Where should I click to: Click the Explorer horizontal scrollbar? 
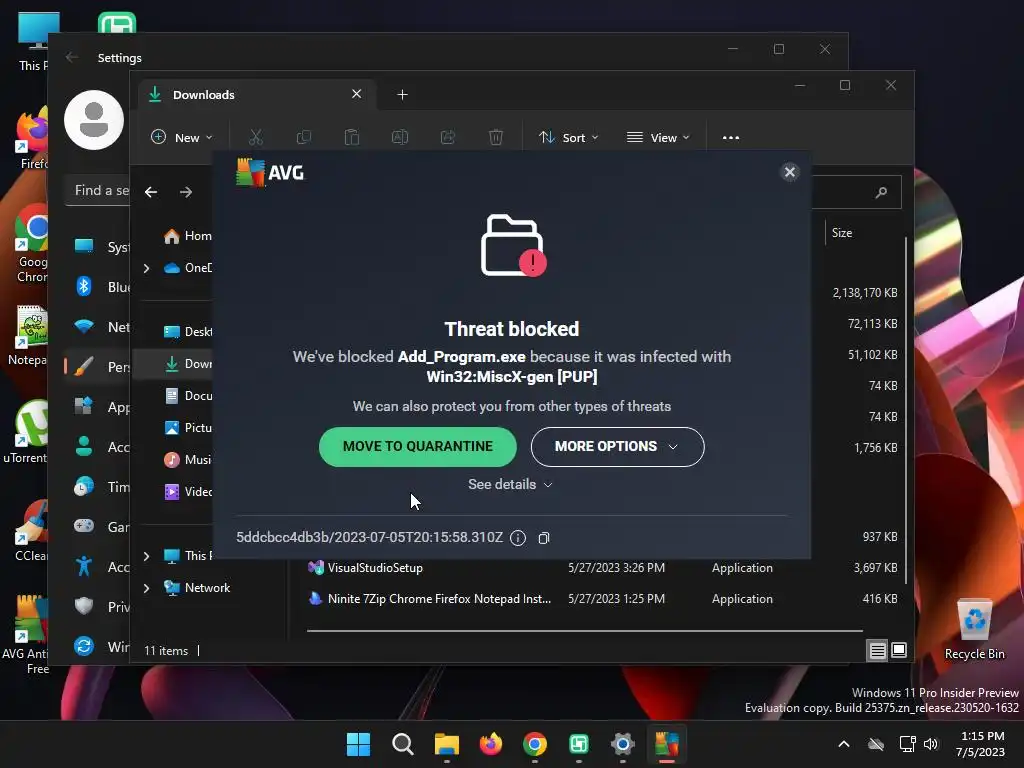tap(584, 631)
